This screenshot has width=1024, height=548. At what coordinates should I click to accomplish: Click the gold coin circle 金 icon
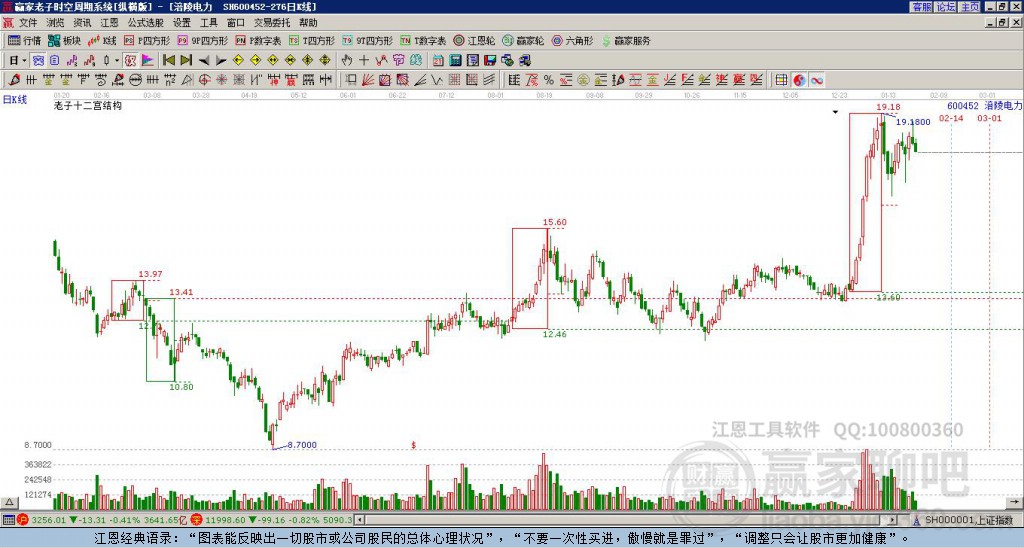click(583, 80)
